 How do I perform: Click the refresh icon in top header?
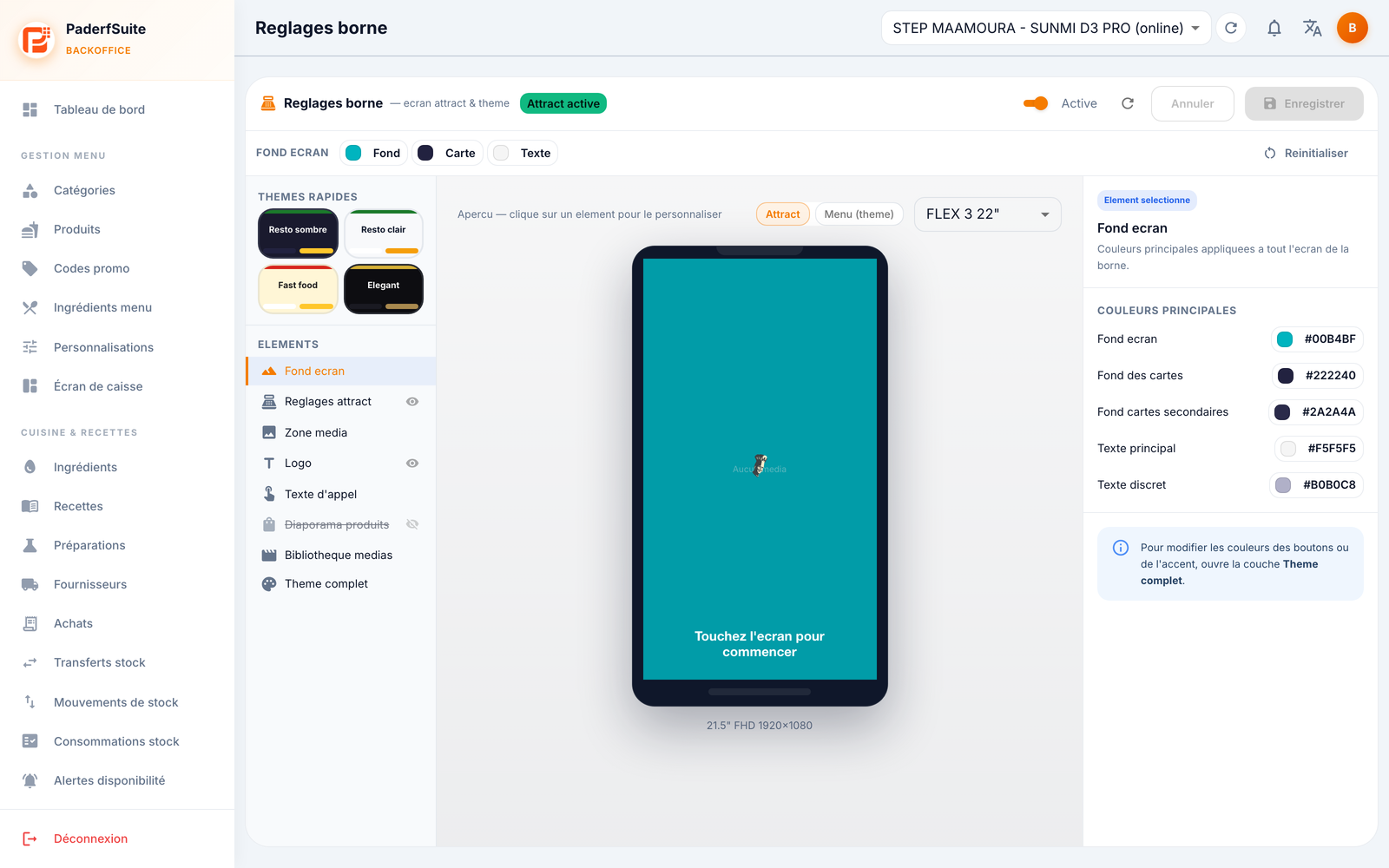[1231, 28]
